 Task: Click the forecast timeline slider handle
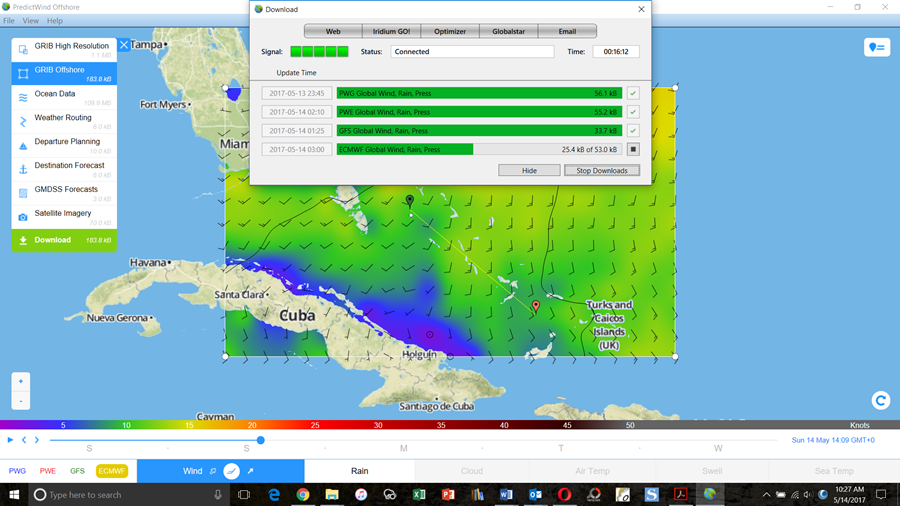(x=260, y=440)
